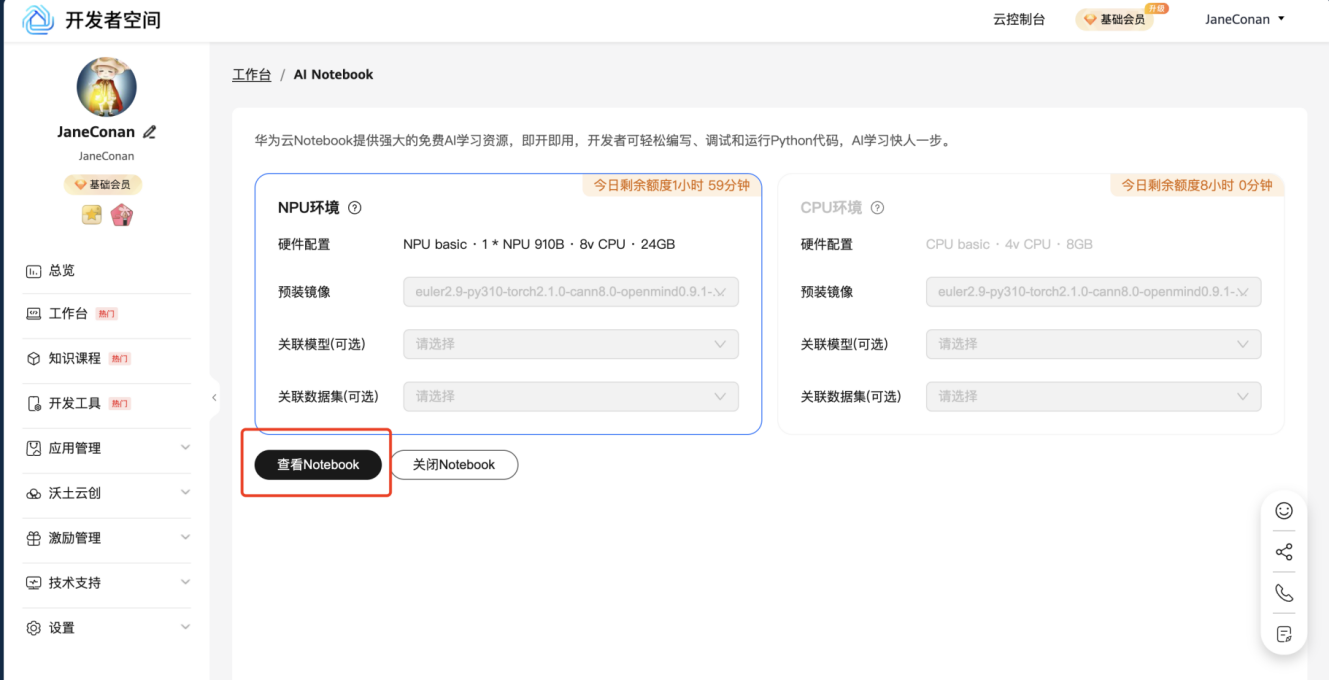Viewport: 1330px width, 681px height.
Task: Open CPU 预装镜像 dropdown
Action: [1094, 292]
